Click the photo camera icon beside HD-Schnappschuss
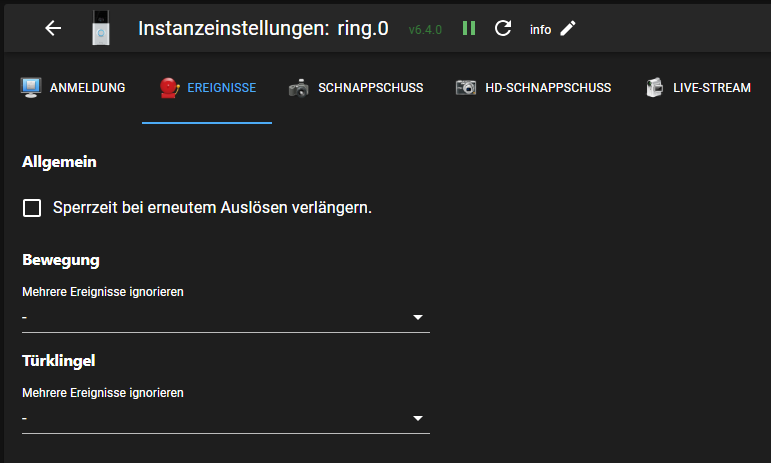Image resolution: width=771 pixels, height=463 pixels. click(466, 87)
